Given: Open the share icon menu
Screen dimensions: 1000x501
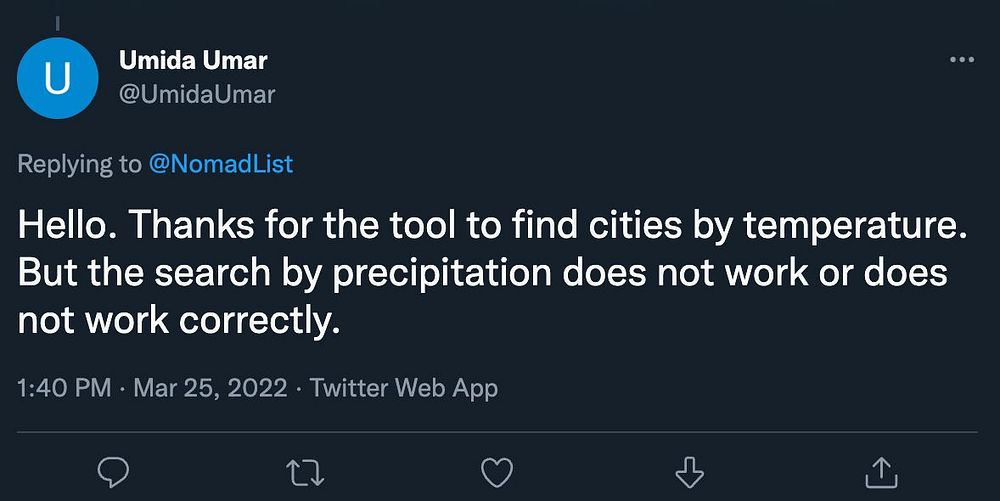Looking at the screenshot, I should click(x=882, y=471).
